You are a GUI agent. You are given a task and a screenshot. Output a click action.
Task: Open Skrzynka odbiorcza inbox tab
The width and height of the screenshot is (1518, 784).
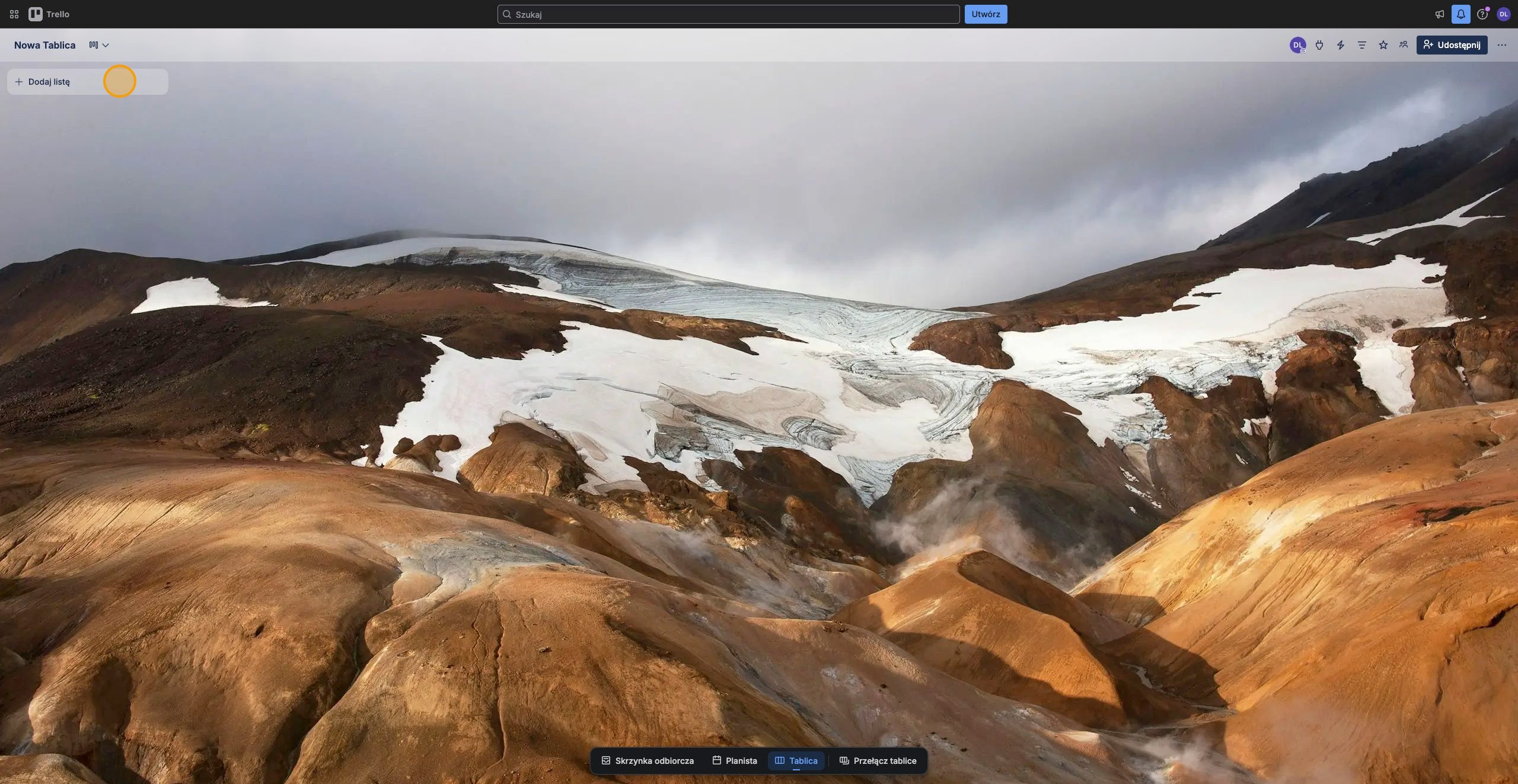pos(648,761)
